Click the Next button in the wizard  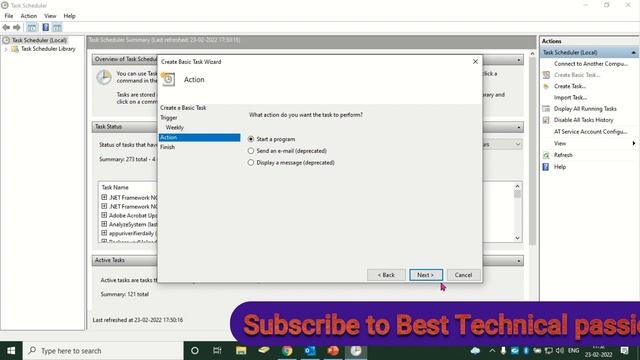click(x=426, y=275)
